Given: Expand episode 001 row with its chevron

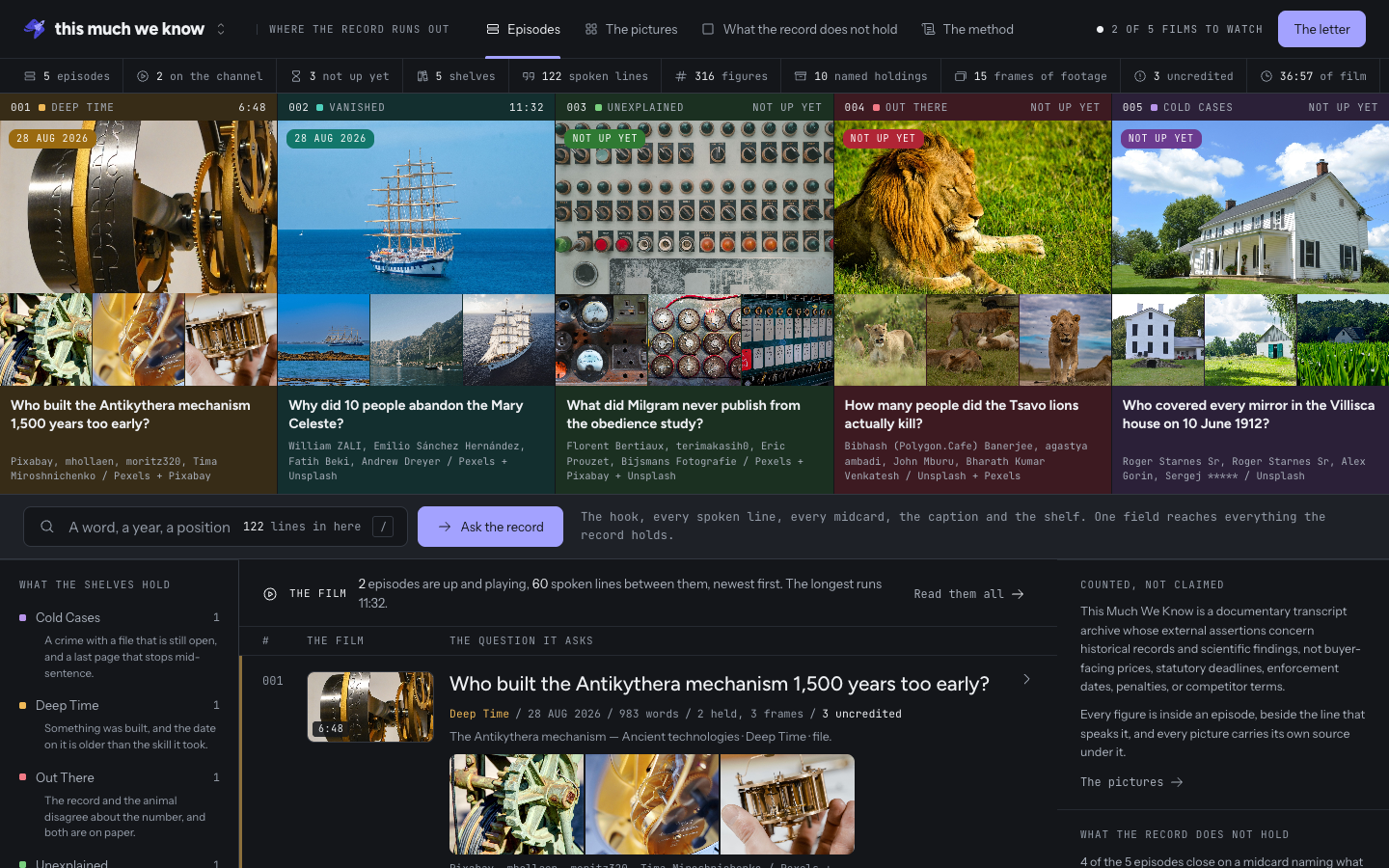Looking at the screenshot, I should click(1026, 680).
